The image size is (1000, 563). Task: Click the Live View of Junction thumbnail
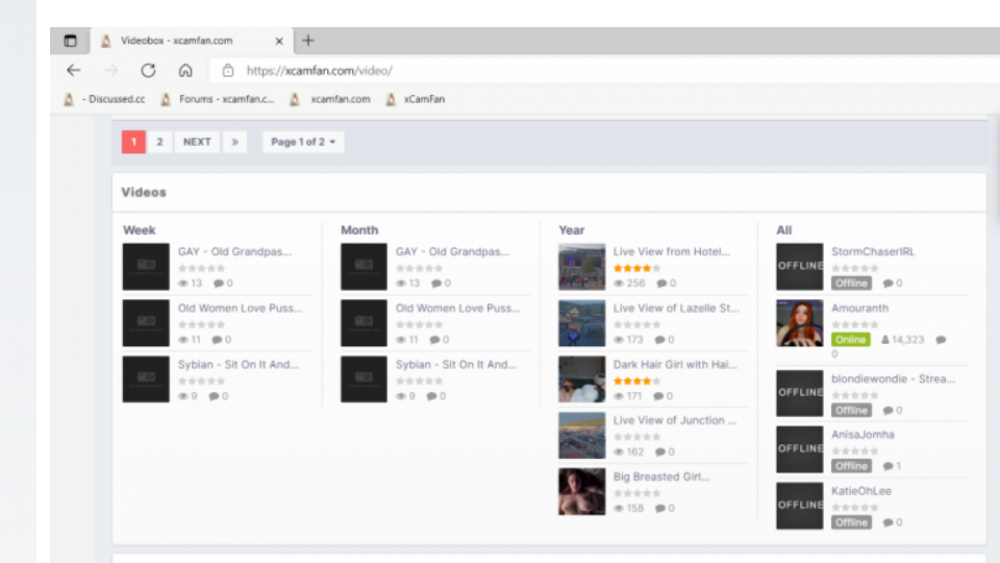click(582, 435)
